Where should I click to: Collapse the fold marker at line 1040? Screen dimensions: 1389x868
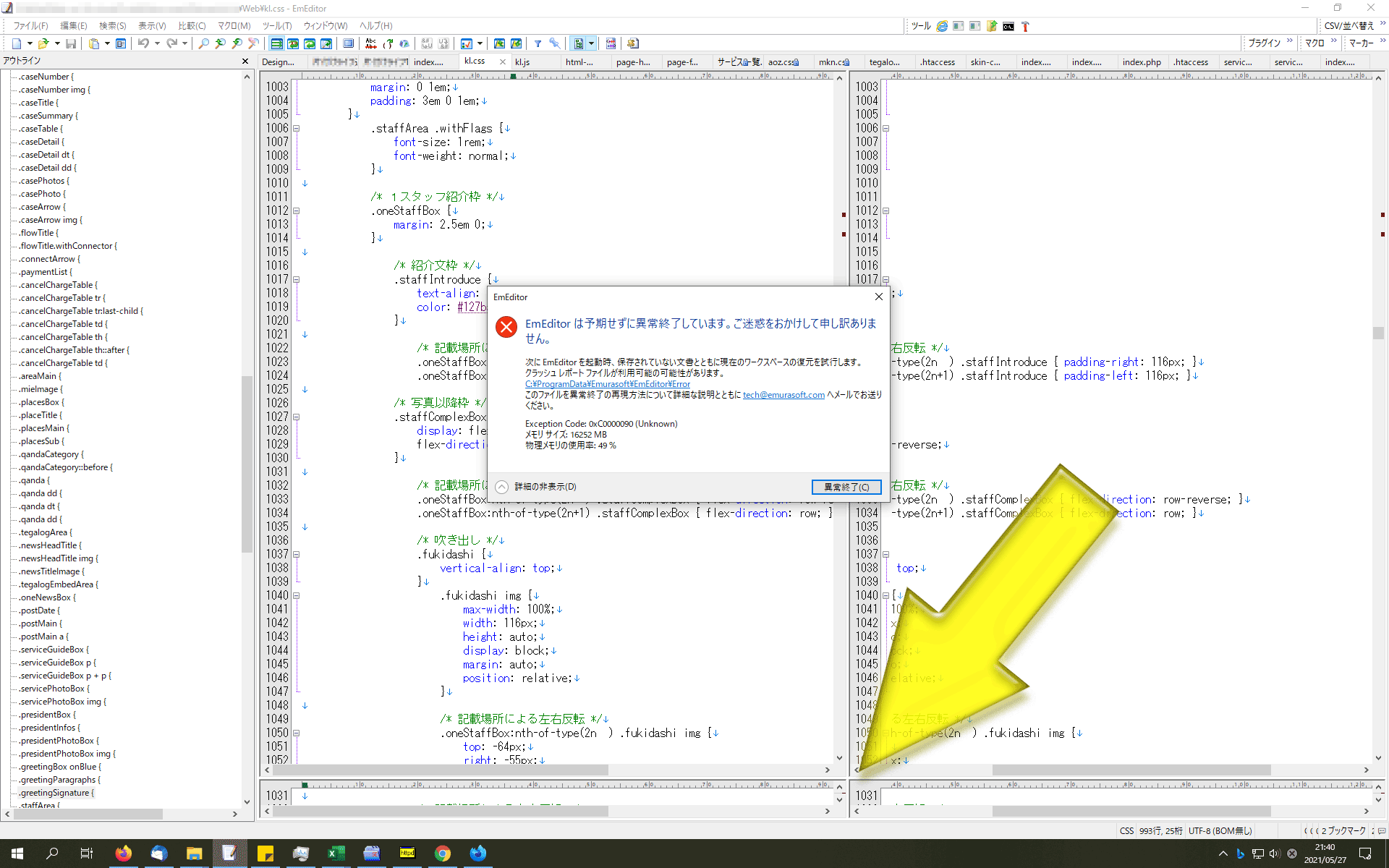(296, 595)
